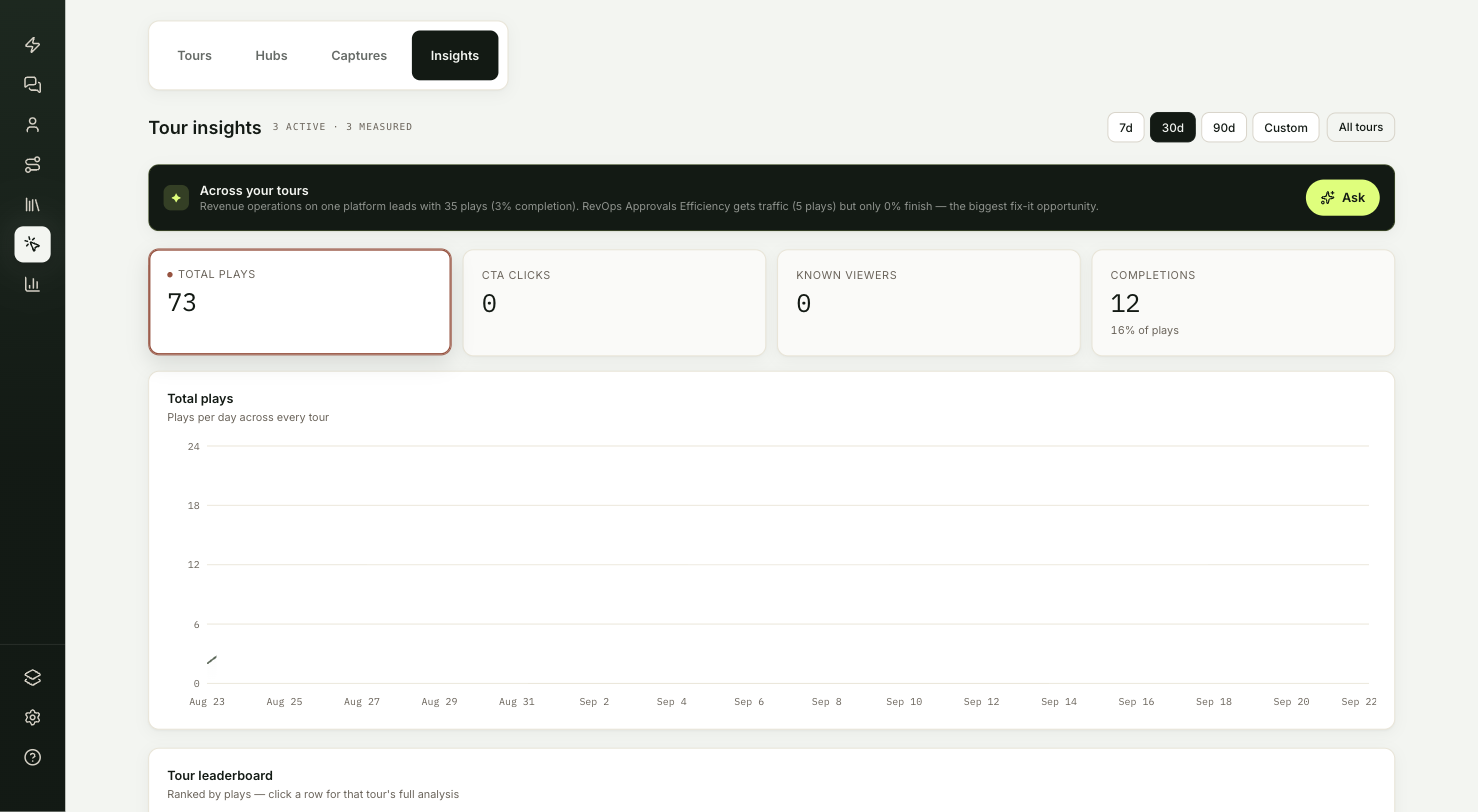This screenshot has width=1478, height=812.
Task: Select the 7d time range
Action: [x=1126, y=127]
